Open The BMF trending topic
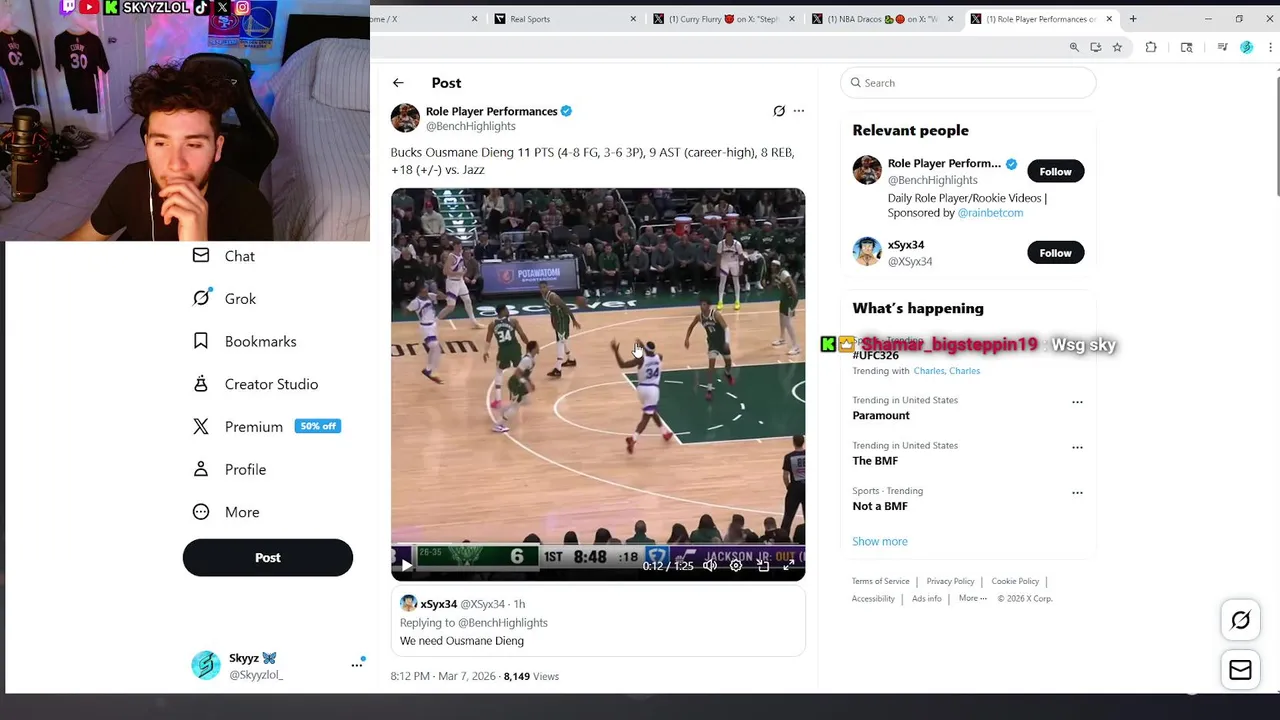This screenshot has width=1280, height=720. pyautogui.click(x=875, y=461)
